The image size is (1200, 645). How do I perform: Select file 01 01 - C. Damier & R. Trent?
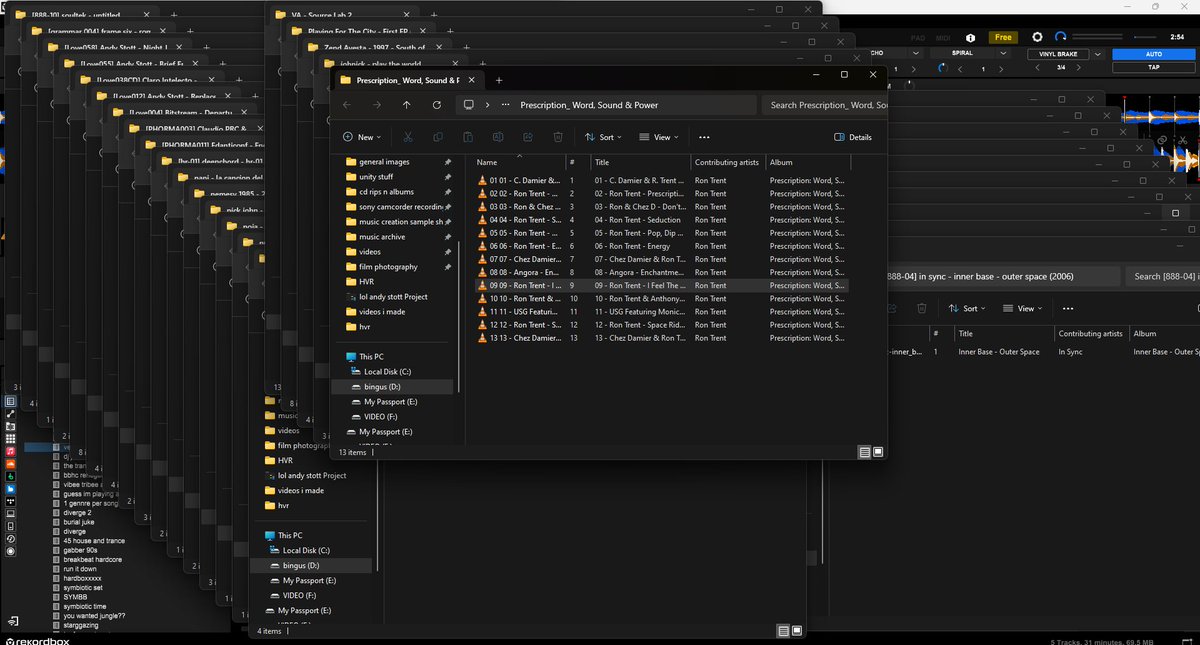(x=661, y=181)
